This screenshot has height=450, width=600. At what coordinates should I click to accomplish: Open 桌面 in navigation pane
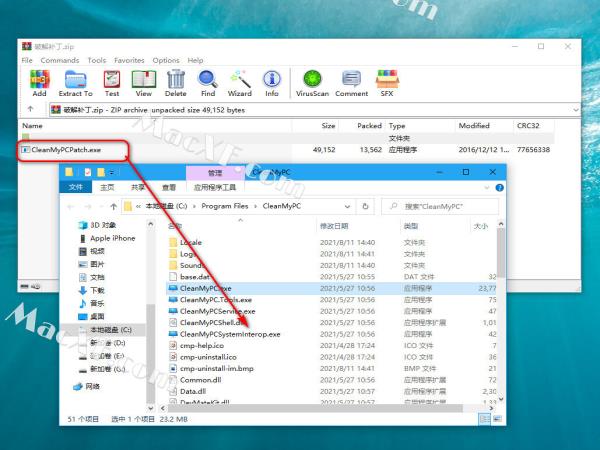tap(92, 316)
